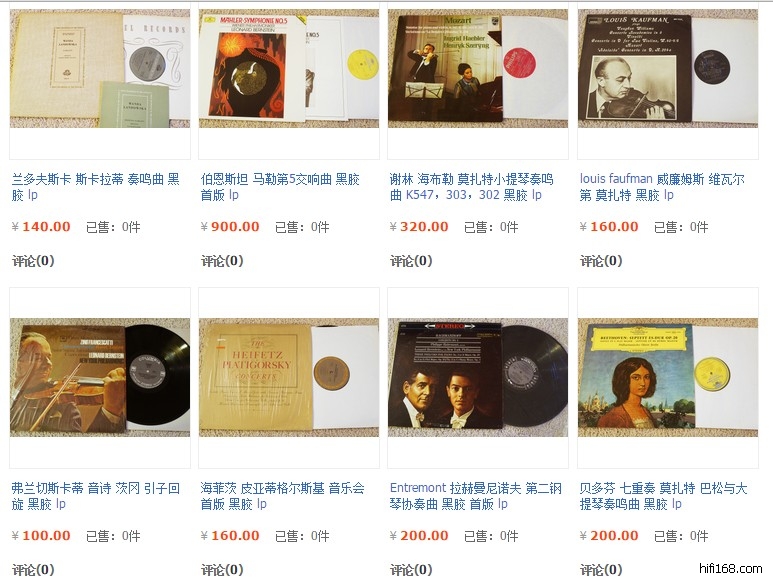Open the Heifetz Piatigorsky Concerts album image
The height and width of the screenshot is (583, 773).
289,377
